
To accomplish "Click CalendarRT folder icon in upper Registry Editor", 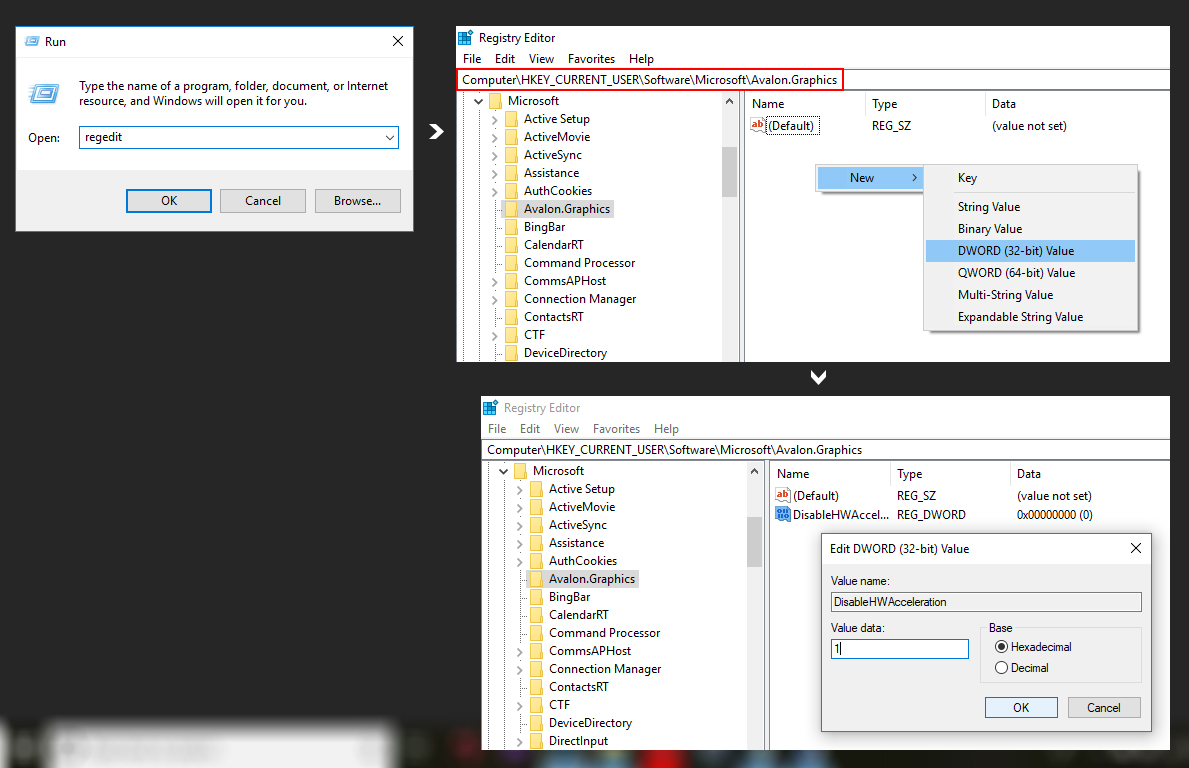I will (511, 245).
